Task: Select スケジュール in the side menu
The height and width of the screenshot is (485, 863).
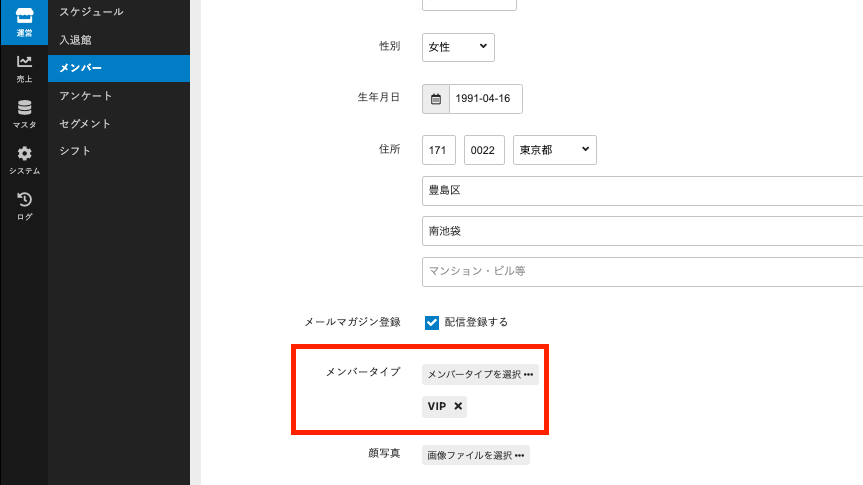Action: click(x=91, y=12)
